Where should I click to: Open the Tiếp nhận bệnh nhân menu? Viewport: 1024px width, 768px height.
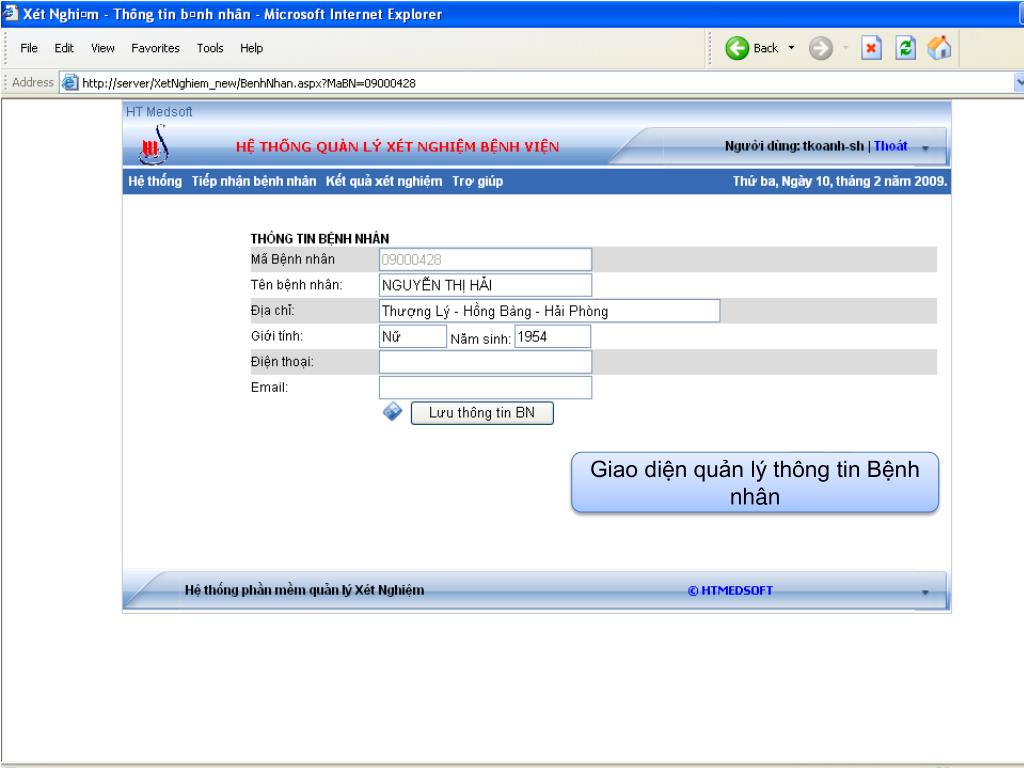(254, 182)
